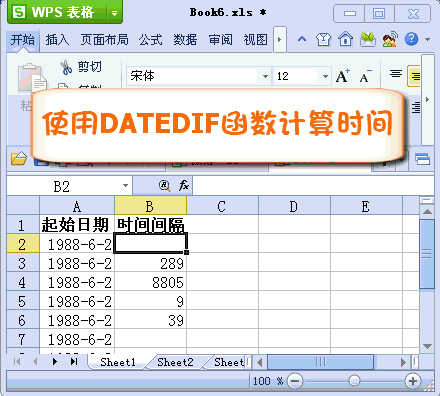Click the skin (shirt) icon
Viewport: 440px width, 396px height.
(323, 39)
